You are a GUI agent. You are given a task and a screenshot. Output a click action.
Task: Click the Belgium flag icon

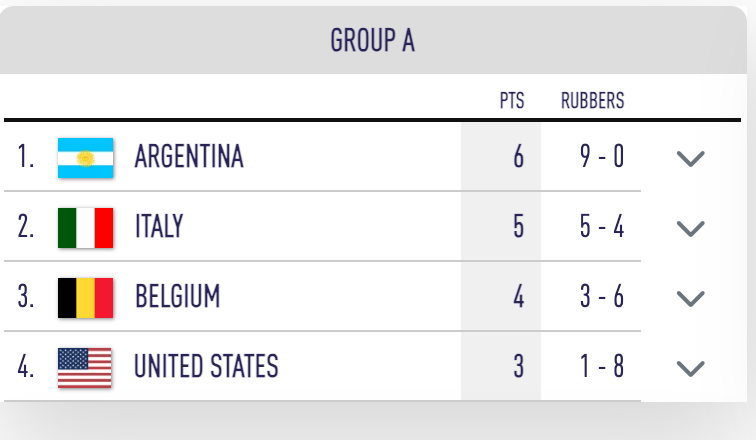click(85, 298)
